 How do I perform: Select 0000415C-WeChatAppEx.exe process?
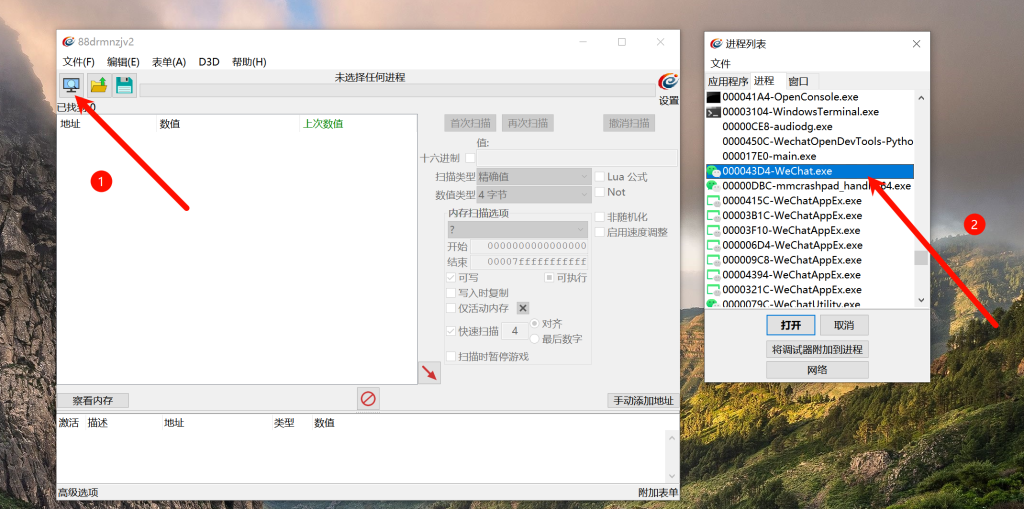tap(809, 201)
